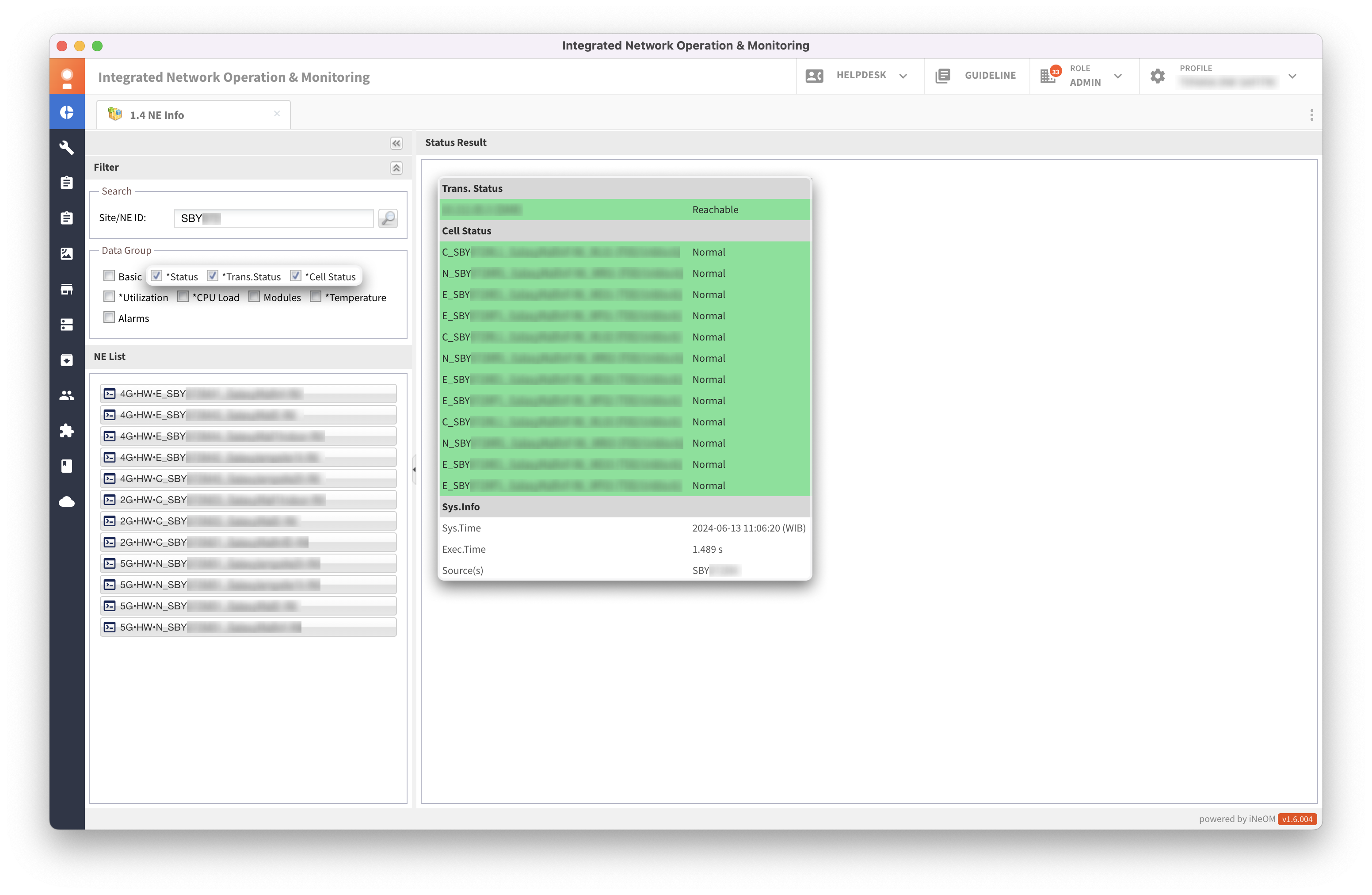The width and height of the screenshot is (1372, 895).
Task: Enable the *Utilization checkbox
Action: click(x=109, y=297)
